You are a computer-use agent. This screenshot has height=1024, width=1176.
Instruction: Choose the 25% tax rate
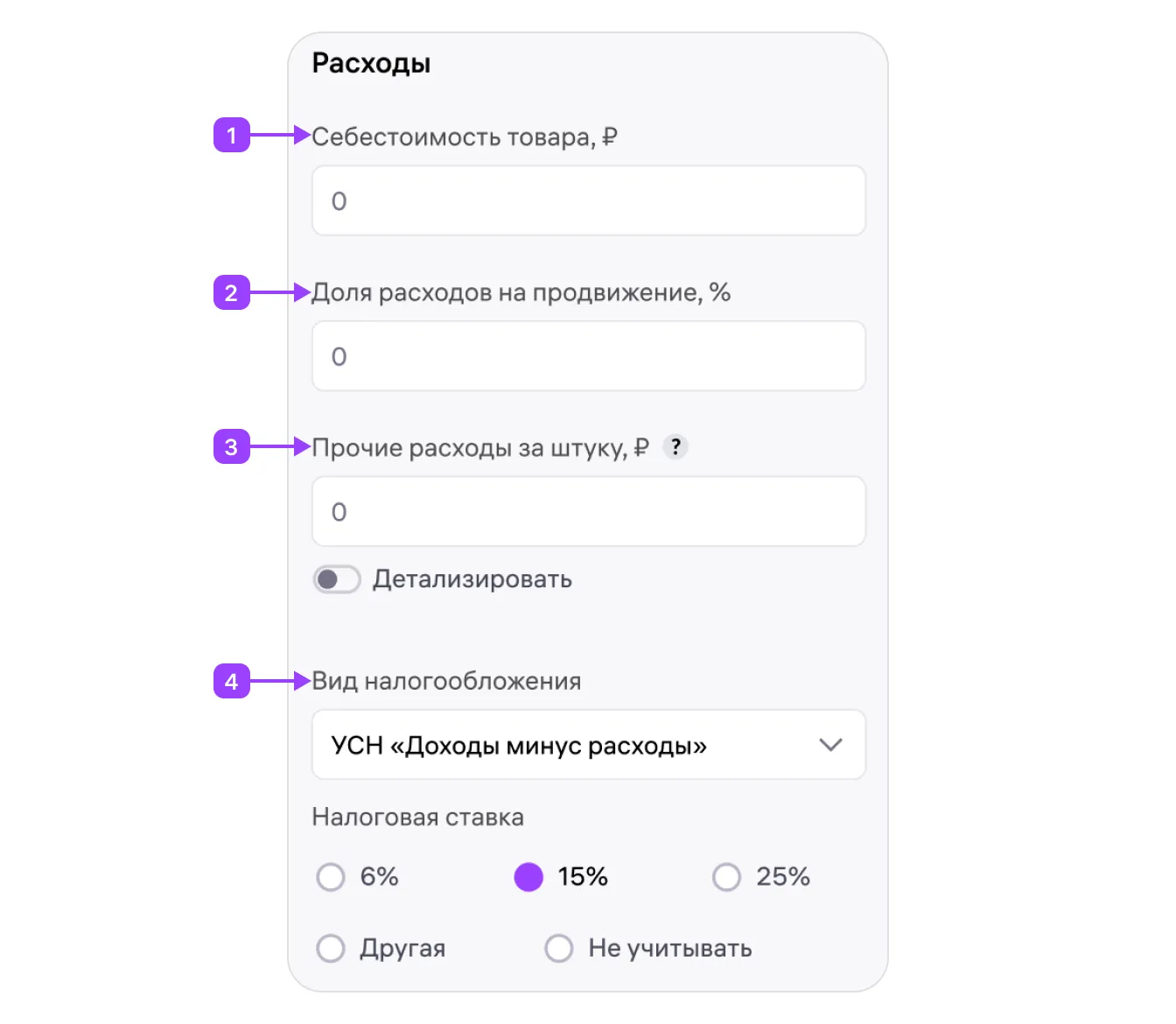click(x=726, y=877)
